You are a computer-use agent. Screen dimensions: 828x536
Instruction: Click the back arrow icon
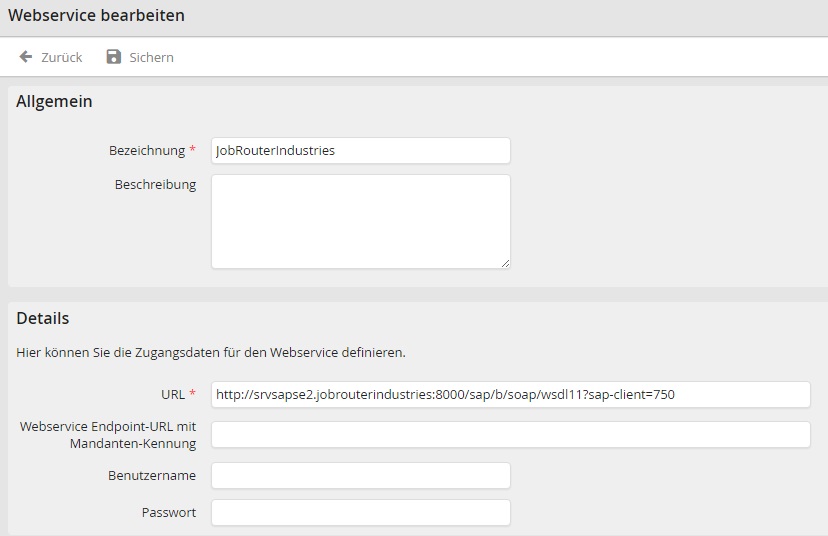26,57
